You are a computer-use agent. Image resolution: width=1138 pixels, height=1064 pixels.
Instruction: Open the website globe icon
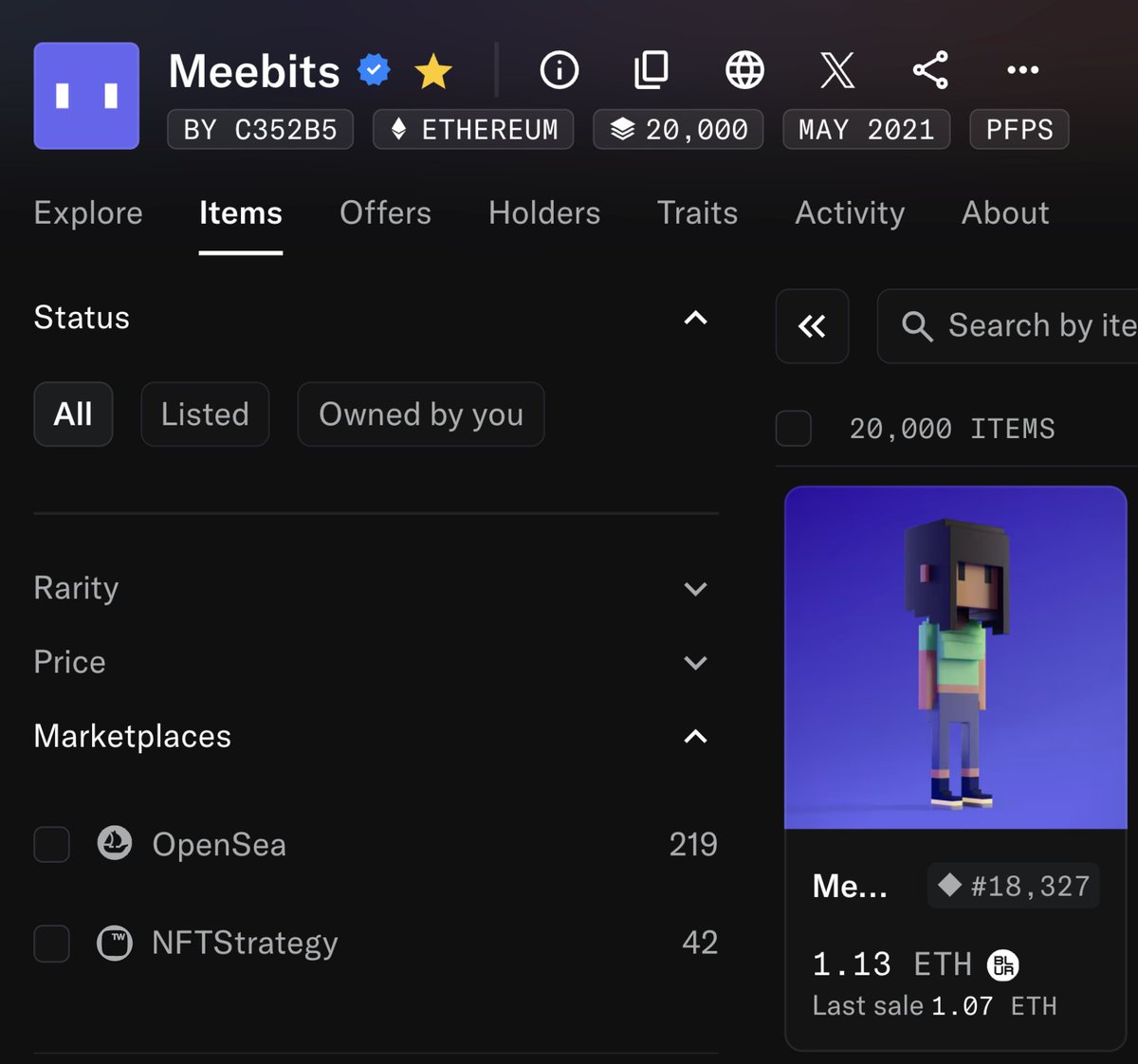(744, 70)
